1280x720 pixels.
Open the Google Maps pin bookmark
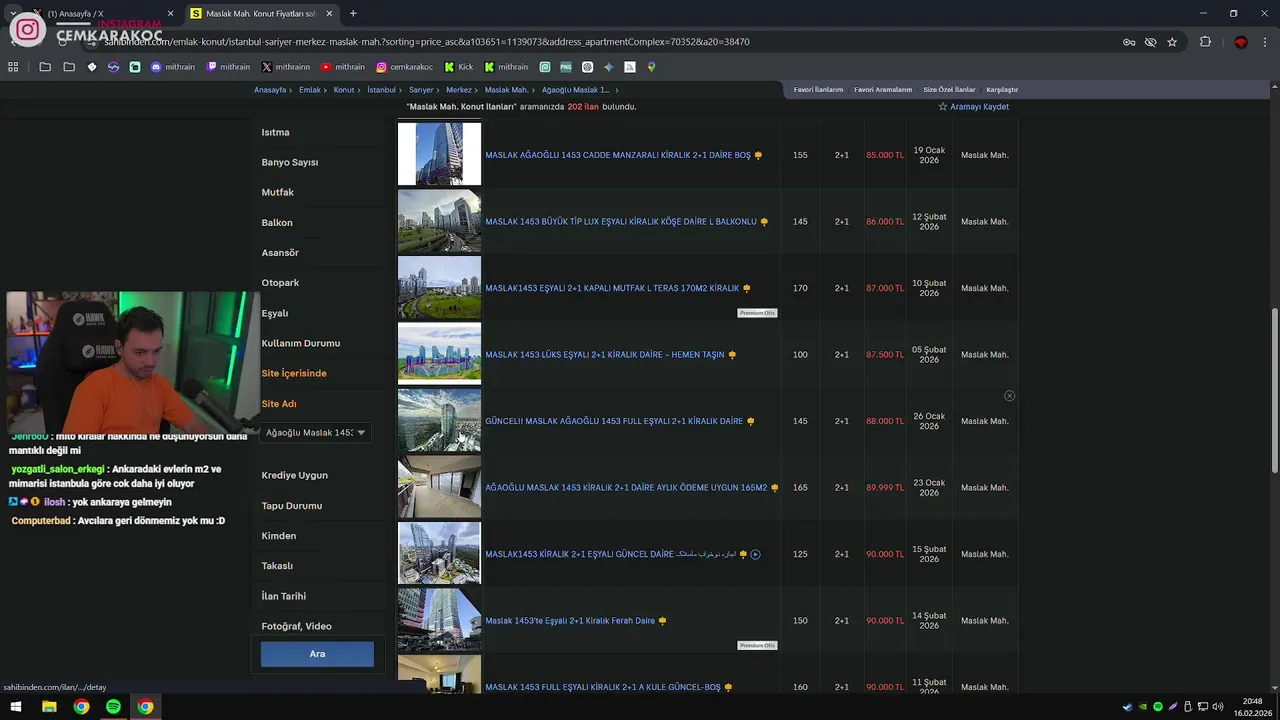pyautogui.click(x=651, y=67)
